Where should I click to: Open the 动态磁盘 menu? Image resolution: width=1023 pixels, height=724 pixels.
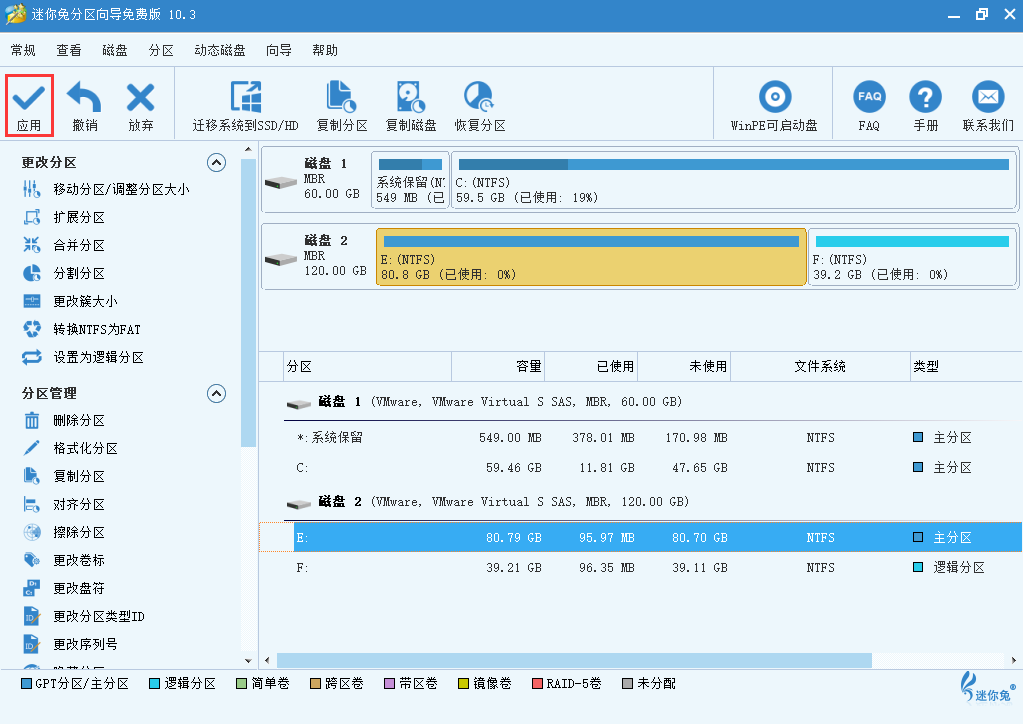220,50
